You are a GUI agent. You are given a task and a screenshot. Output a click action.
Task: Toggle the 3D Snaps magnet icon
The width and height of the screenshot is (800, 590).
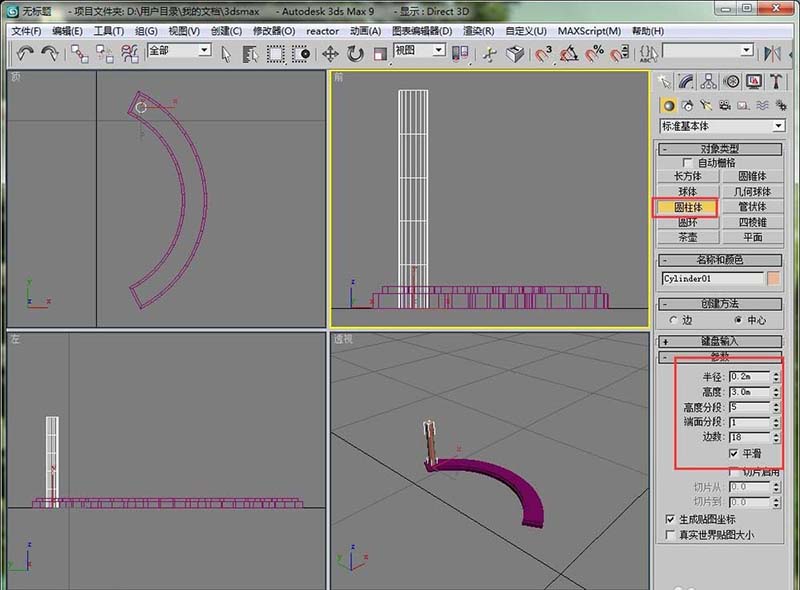(543, 54)
